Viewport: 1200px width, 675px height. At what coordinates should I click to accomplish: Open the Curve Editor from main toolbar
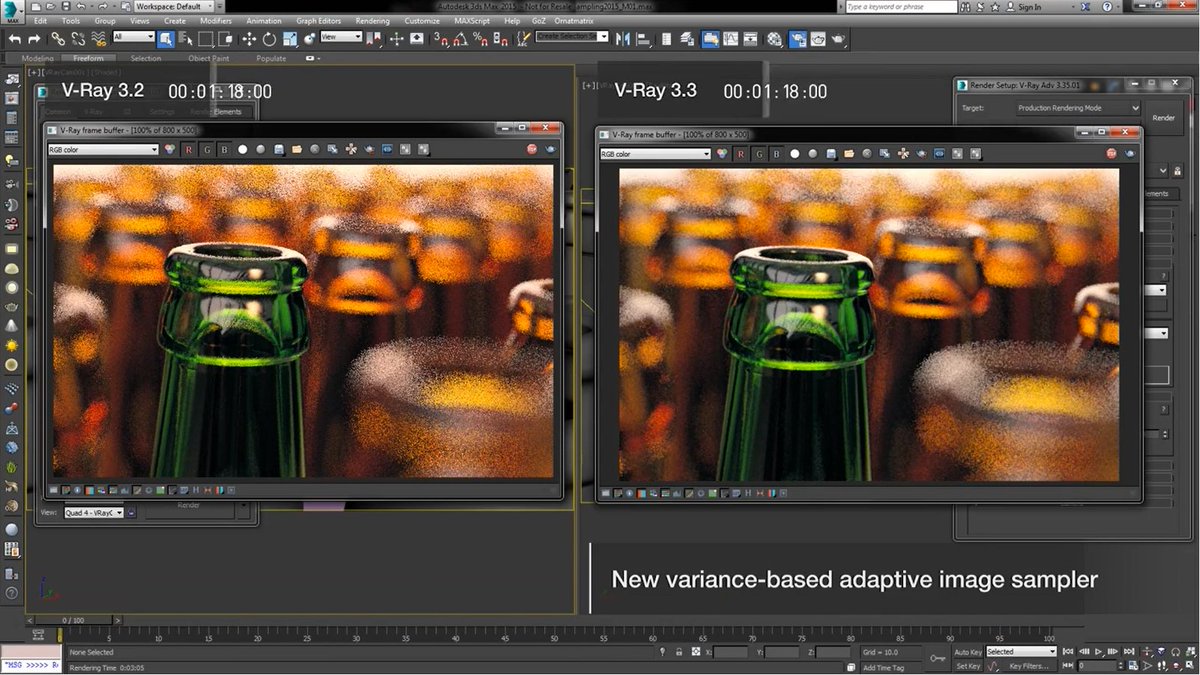[730, 39]
